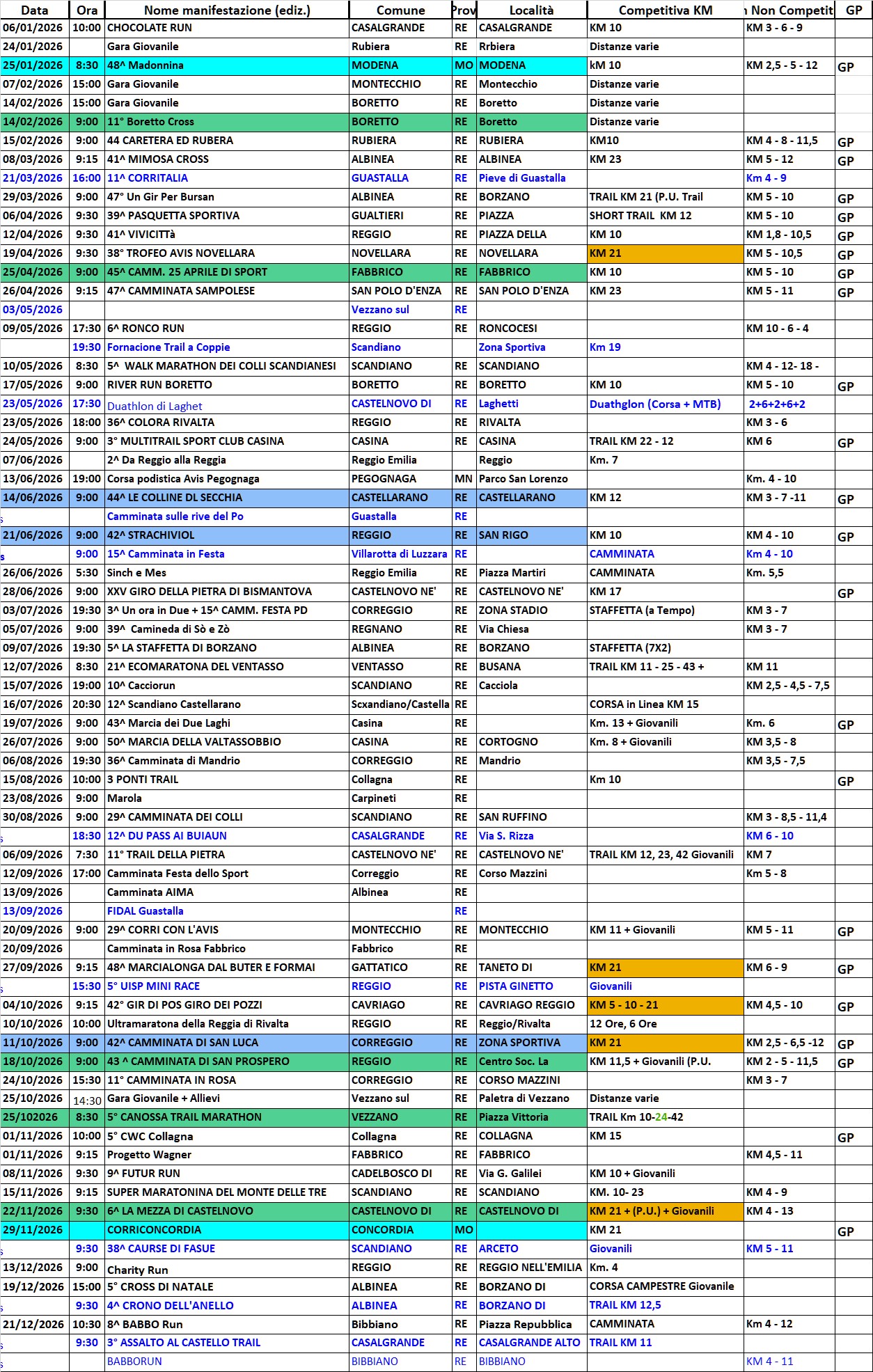Viewport: 873px width, 1372px height.
Task: Select the 'Villarotta di Luzzara' cell
Action: 400,554
